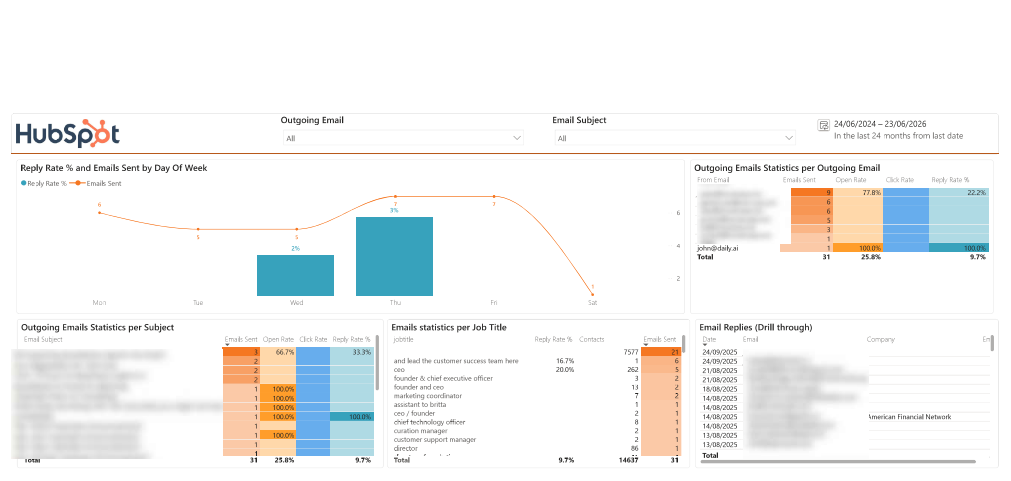1011x481 pixels.
Task: Select the 'marketing coordinator' row
Action: click(x=536, y=396)
